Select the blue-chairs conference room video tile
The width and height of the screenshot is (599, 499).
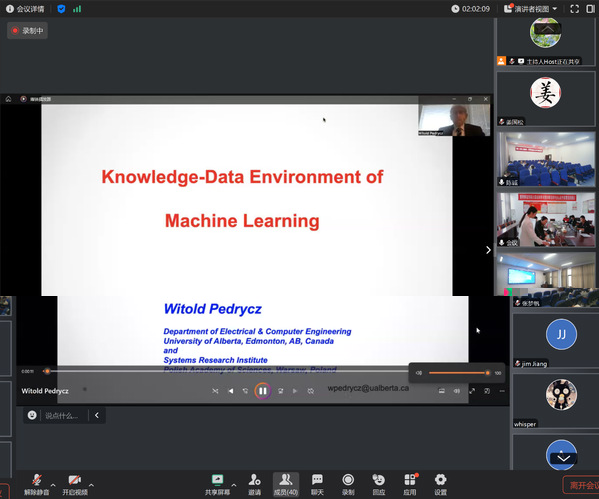(546, 159)
